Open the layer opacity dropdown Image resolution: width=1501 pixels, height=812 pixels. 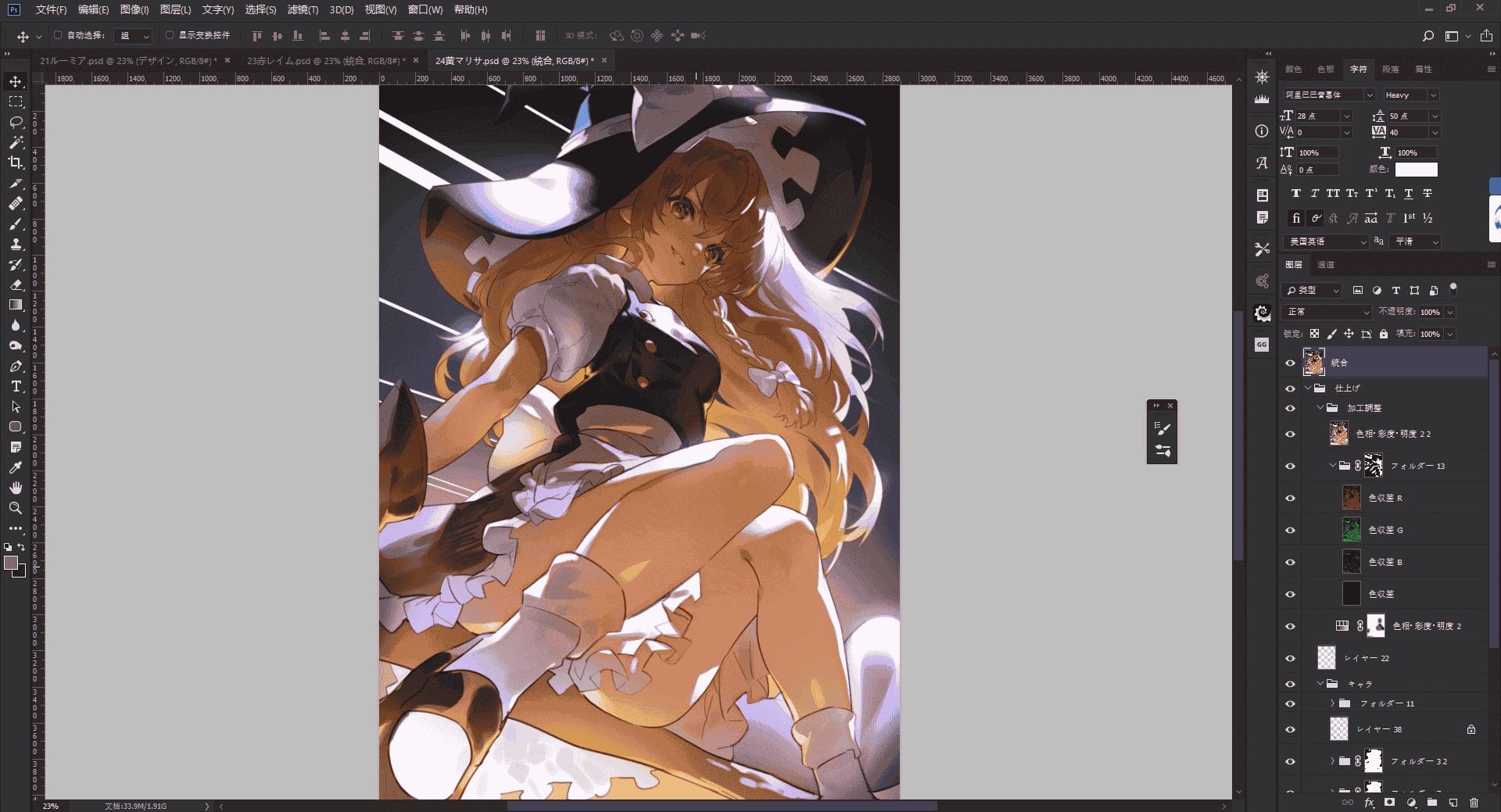tap(1450, 312)
